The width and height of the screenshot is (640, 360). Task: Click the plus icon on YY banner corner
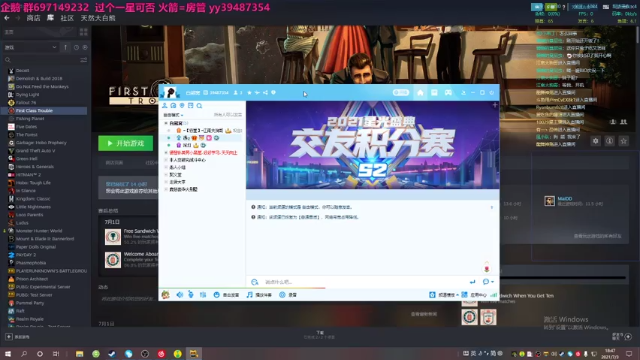pyautogui.click(x=495, y=105)
